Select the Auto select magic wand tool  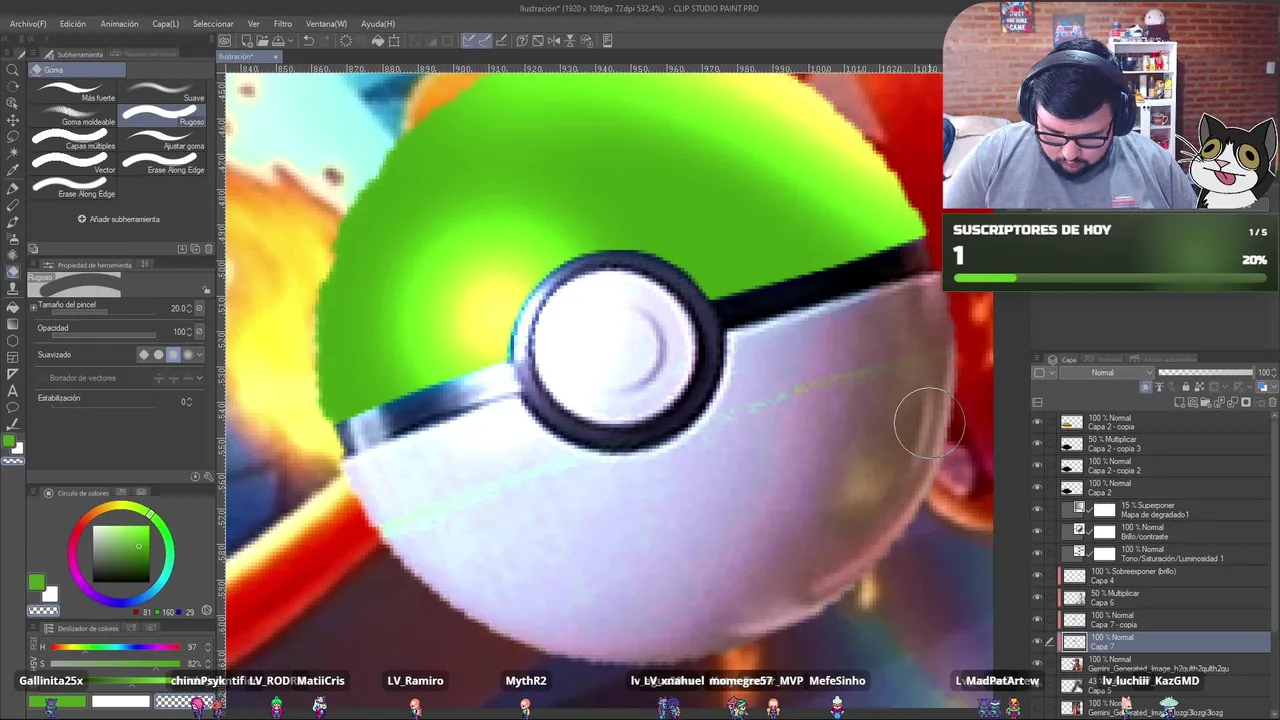click(13, 154)
